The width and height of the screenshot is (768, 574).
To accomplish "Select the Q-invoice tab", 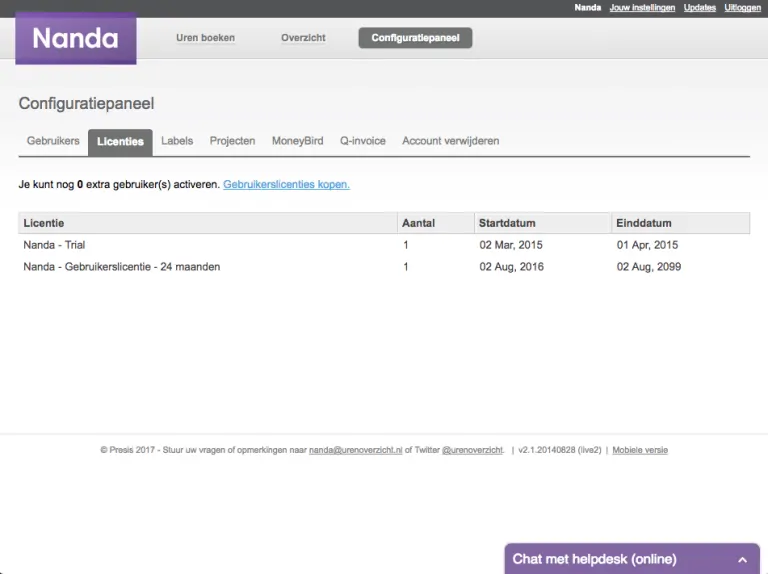I will coord(363,141).
